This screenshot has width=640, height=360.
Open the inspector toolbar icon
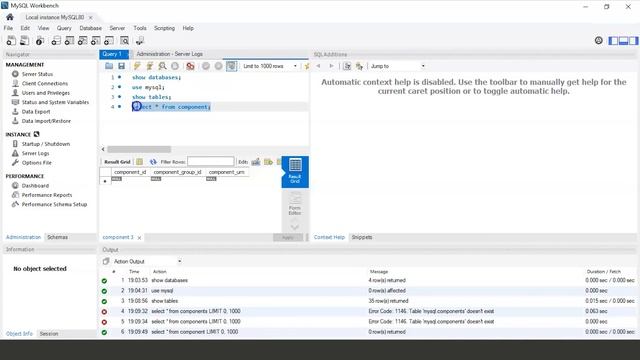point(40,40)
